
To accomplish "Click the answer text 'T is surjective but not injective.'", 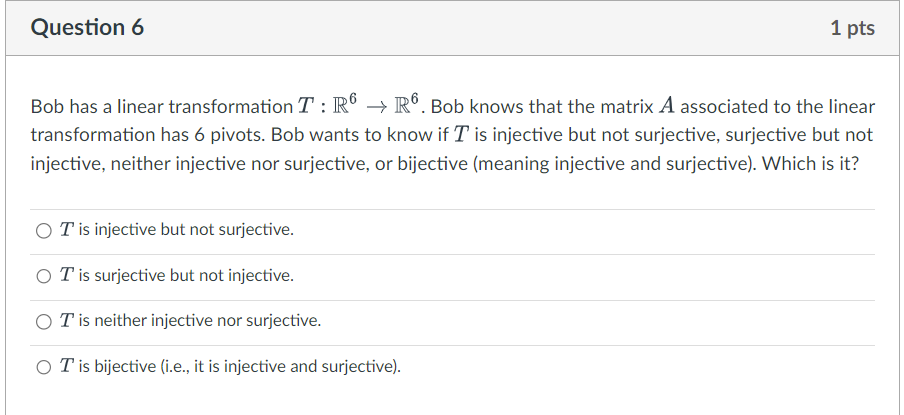I will pos(176,275).
